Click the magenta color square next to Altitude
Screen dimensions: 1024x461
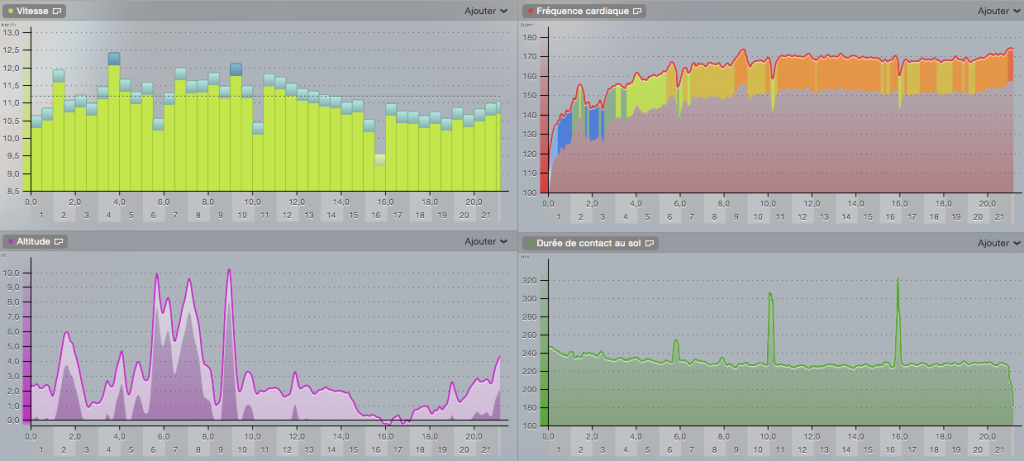coord(9,242)
